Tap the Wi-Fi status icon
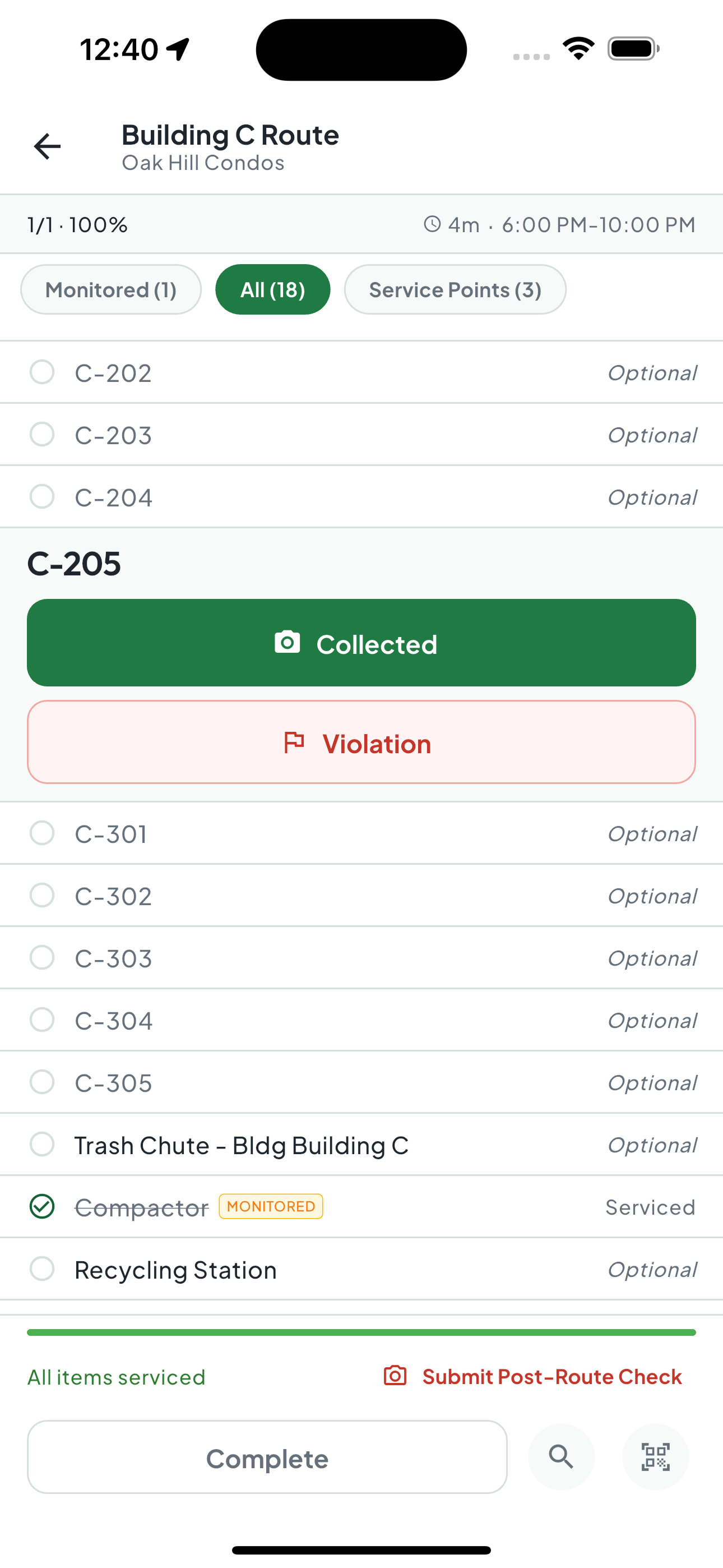This screenshot has width=723, height=1568. click(579, 49)
